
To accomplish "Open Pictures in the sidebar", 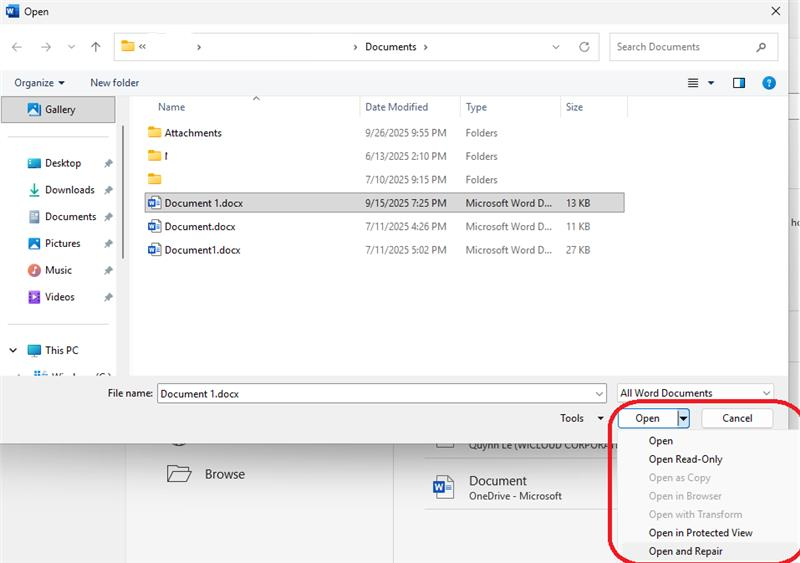I will tap(62, 243).
